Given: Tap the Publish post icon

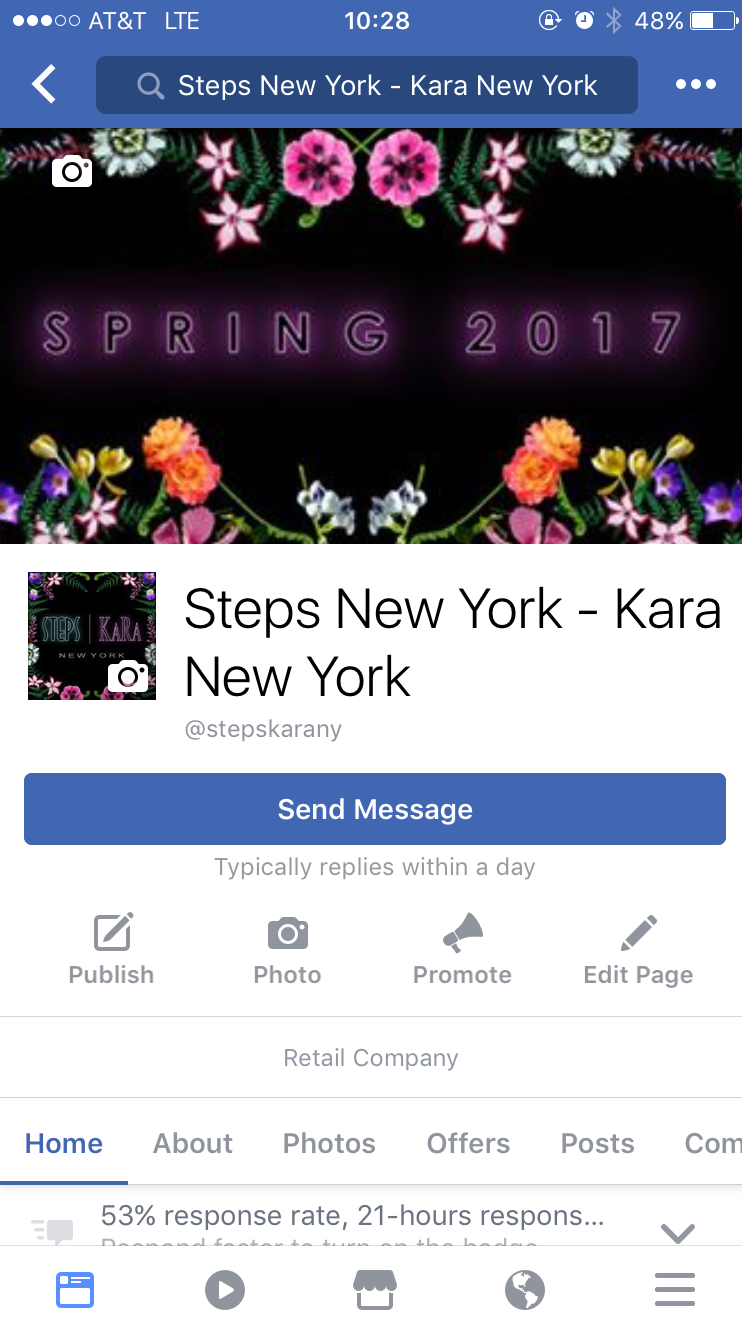Looking at the screenshot, I should click(113, 932).
